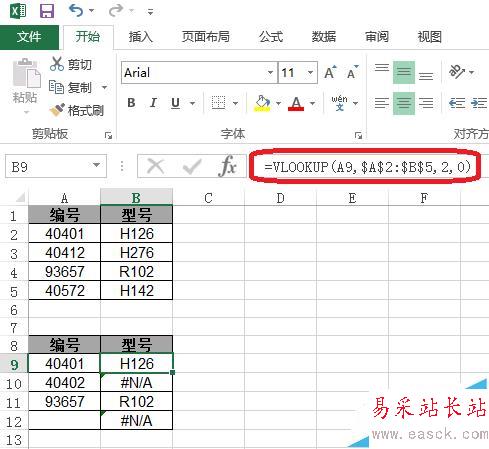This screenshot has height=449, width=489.
Task: Open the Arial font name dropdown
Action: point(270,72)
